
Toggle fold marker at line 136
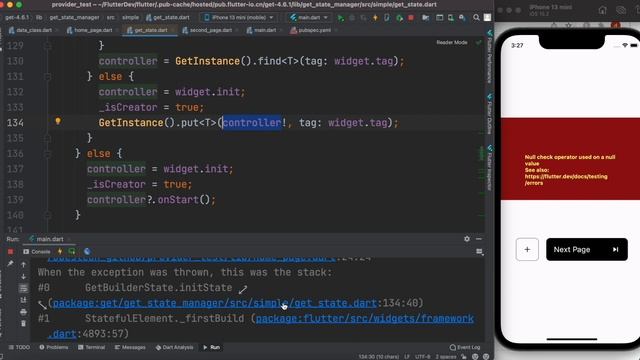[x=47, y=153]
